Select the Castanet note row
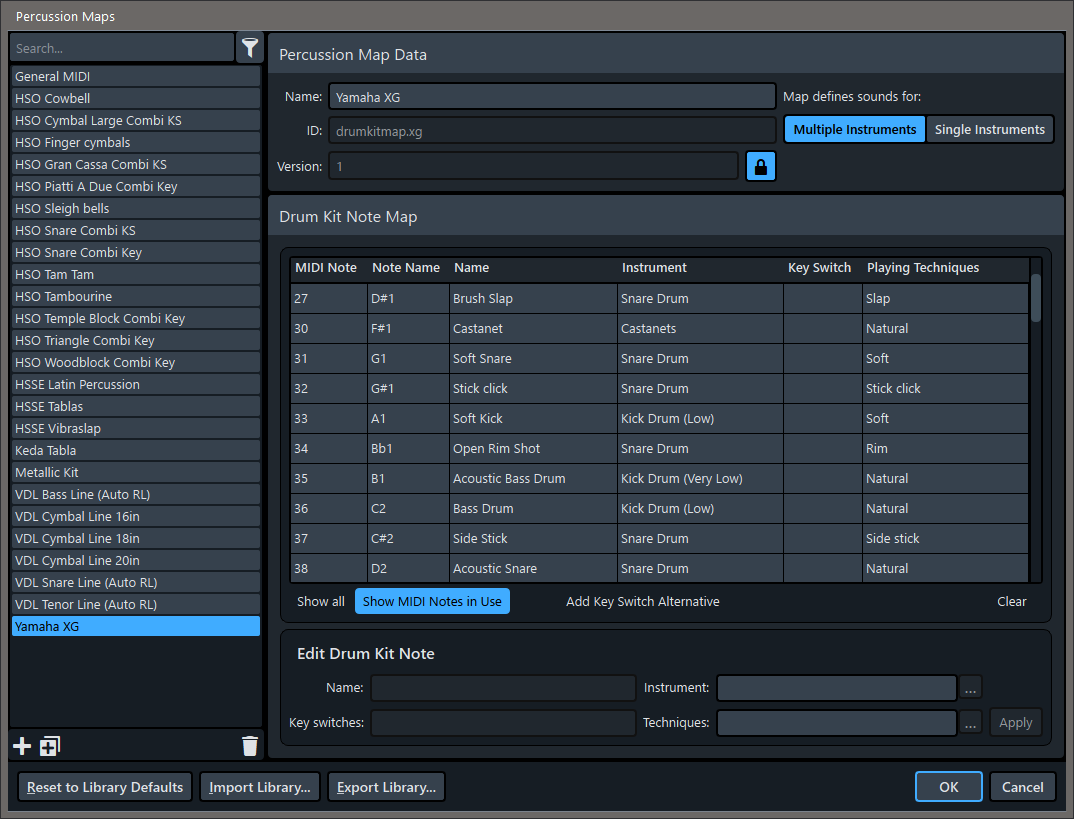This screenshot has height=819, width=1074. tap(660, 329)
